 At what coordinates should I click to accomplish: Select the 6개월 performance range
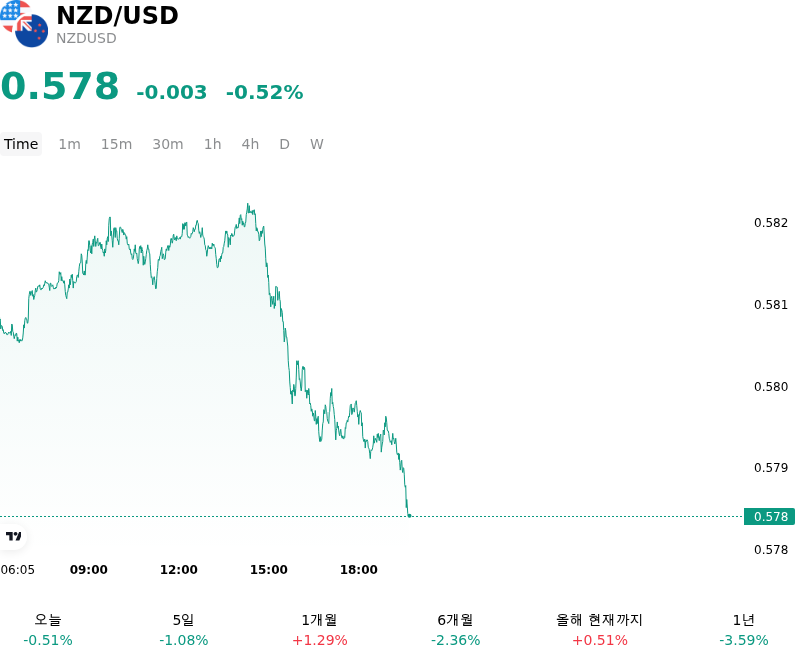click(456, 630)
